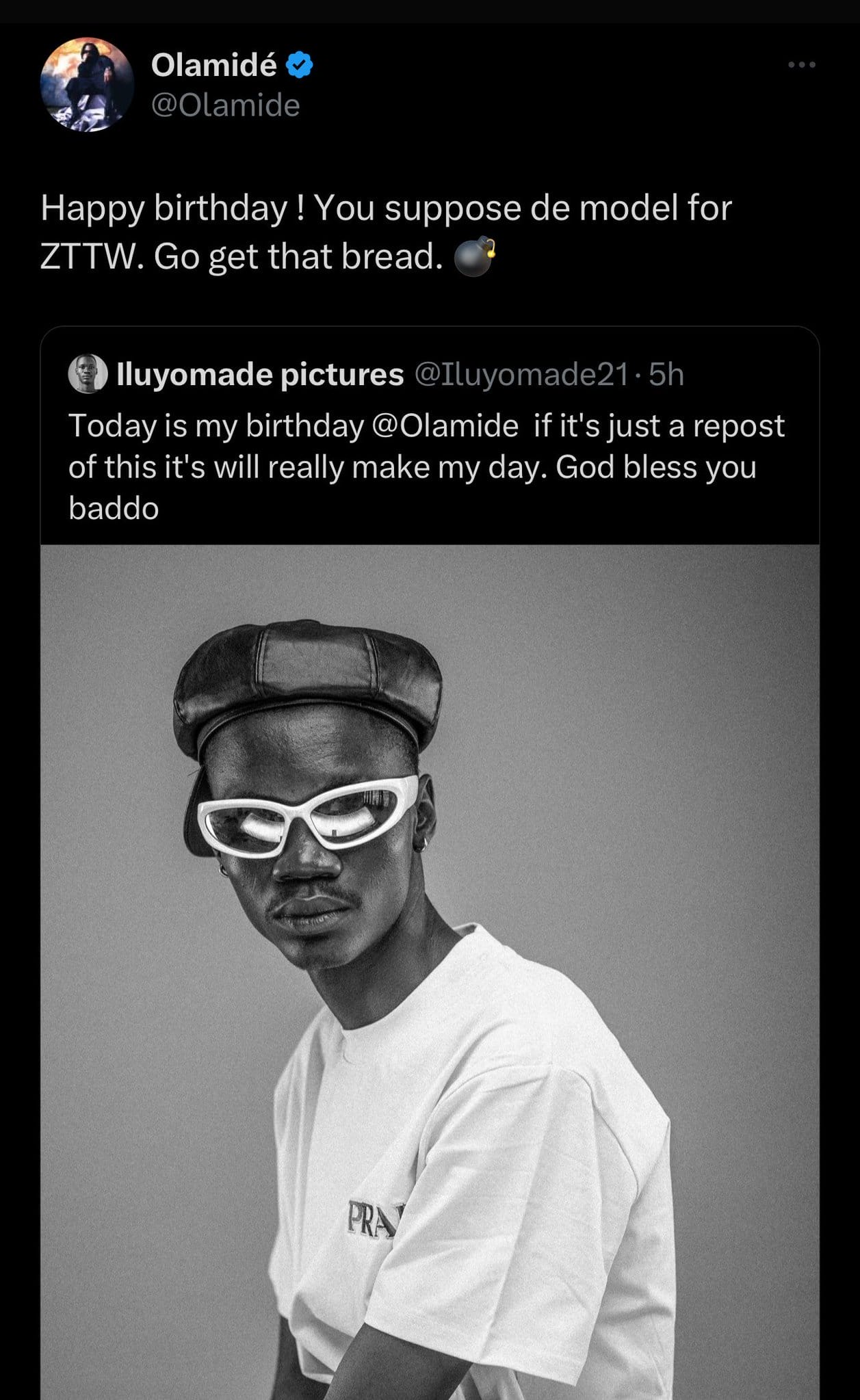The image size is (860, 1400).
Task: Click the Olamidé display name
Action: pyautogui.click(x=213, y=66)
